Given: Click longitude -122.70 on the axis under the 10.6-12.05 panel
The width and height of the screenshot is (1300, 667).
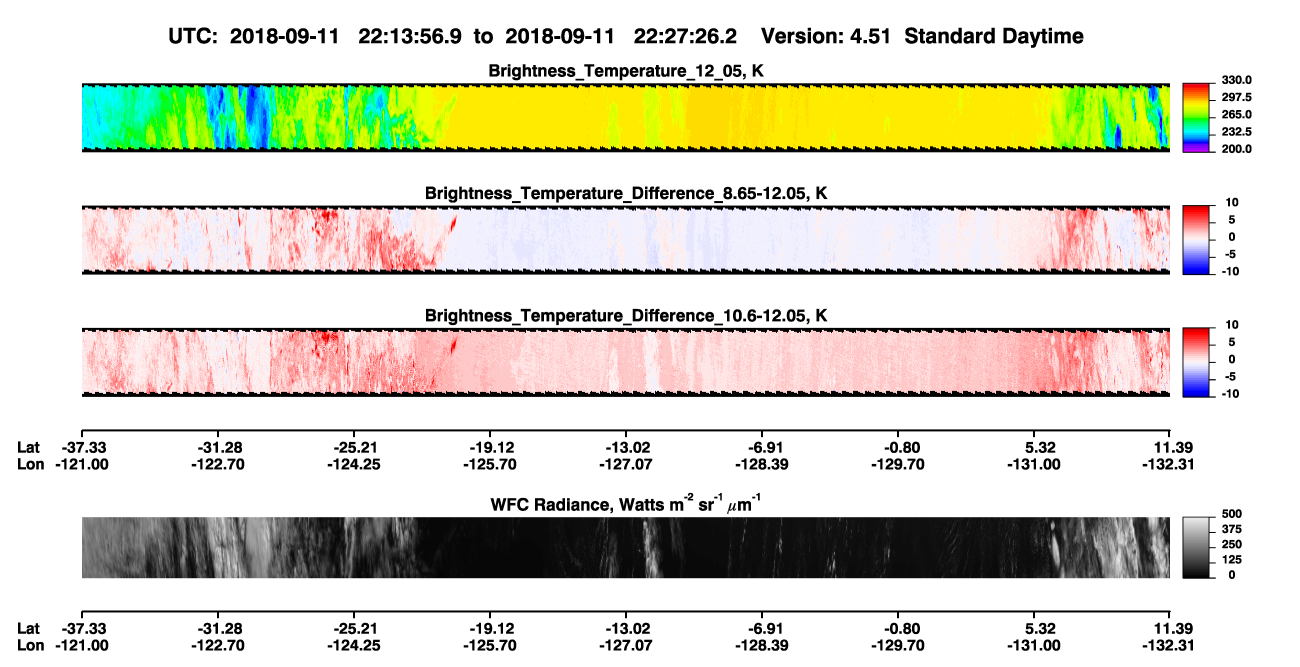Looking at the screenshot, I should [217, 464].
